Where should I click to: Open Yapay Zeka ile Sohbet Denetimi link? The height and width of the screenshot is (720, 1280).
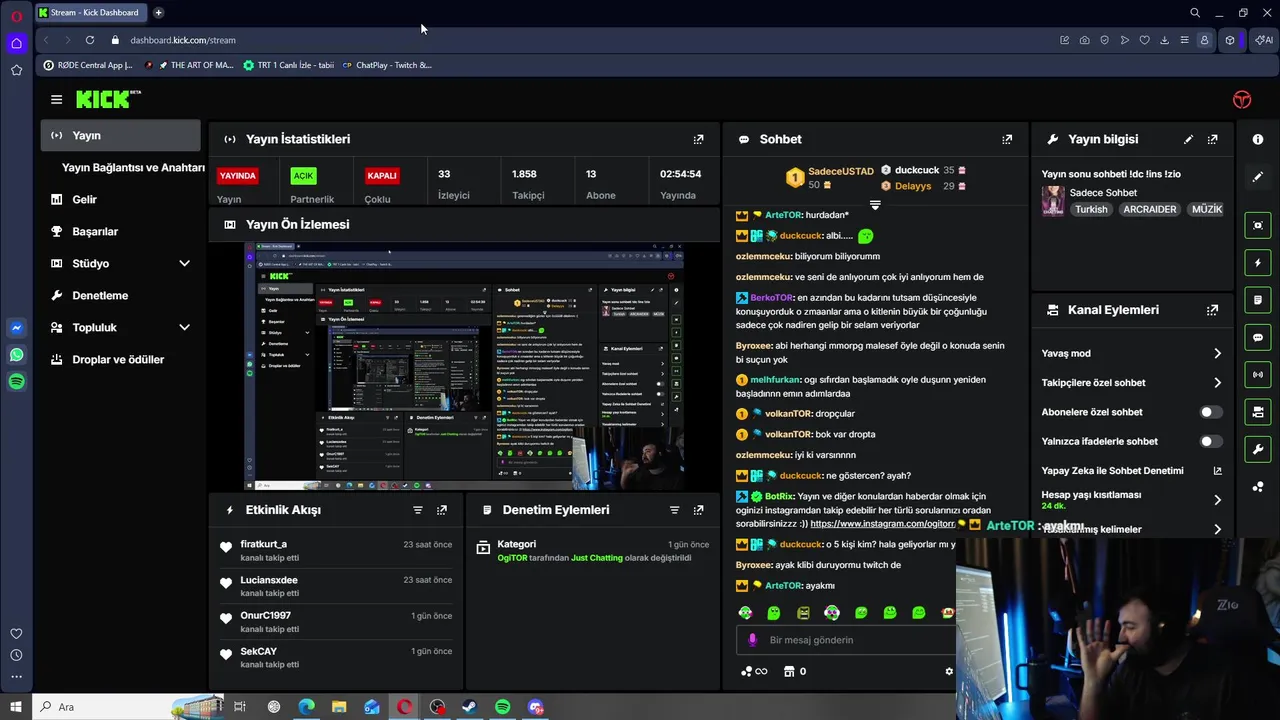[1132, 471]
